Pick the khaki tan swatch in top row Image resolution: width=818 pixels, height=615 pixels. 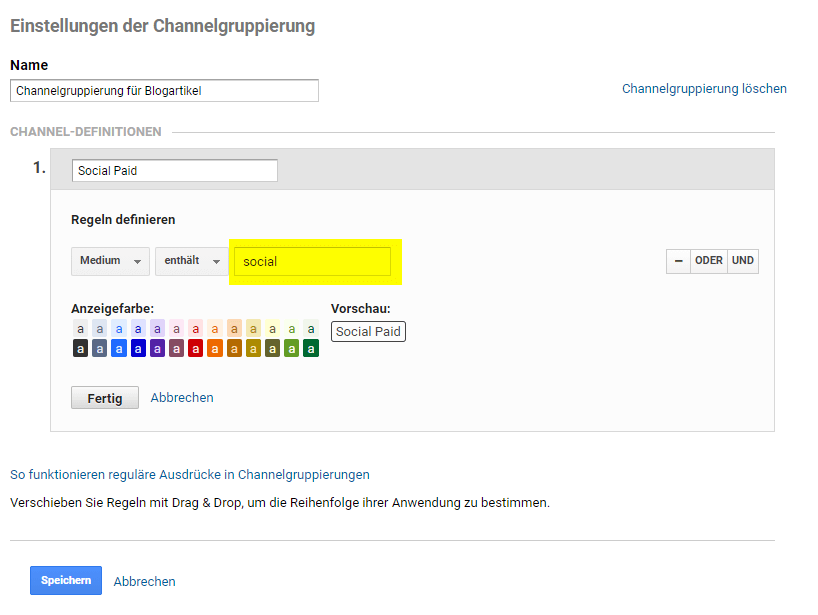253,329
